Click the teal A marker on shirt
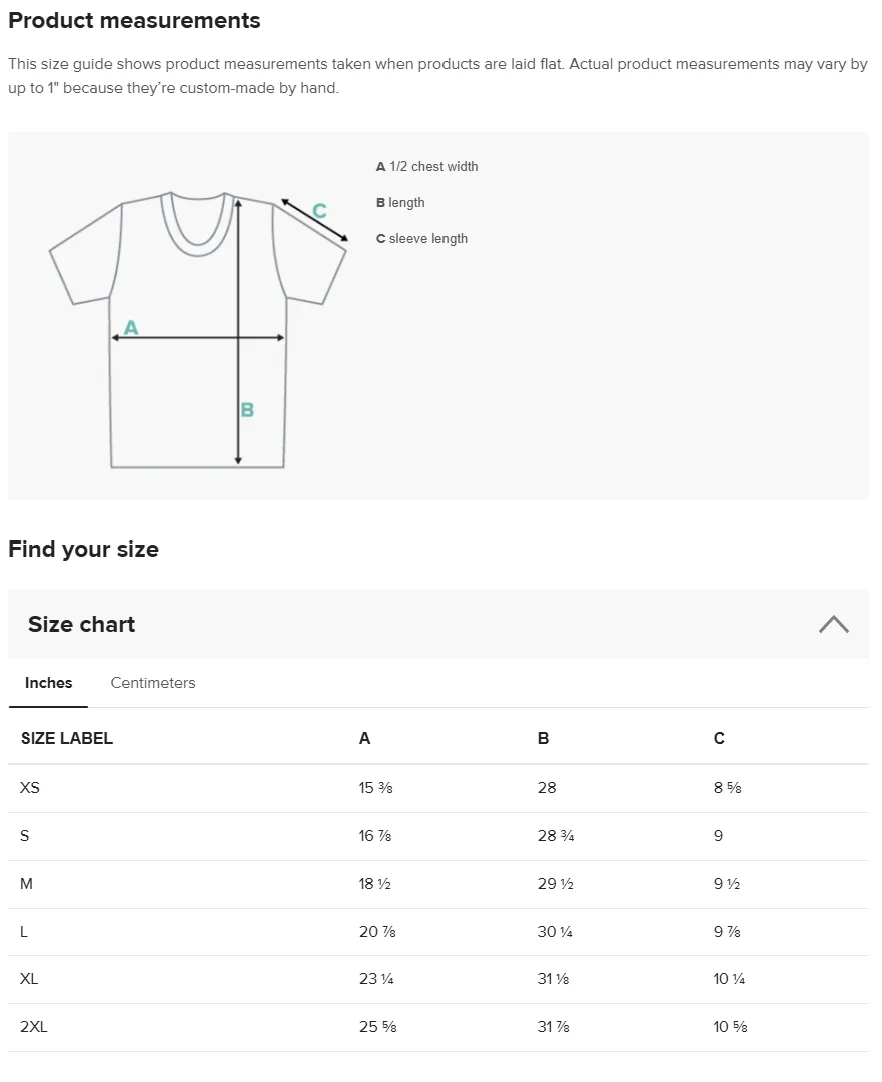The width and height of the screenshot is (882, 1082). tap(131, 327)
